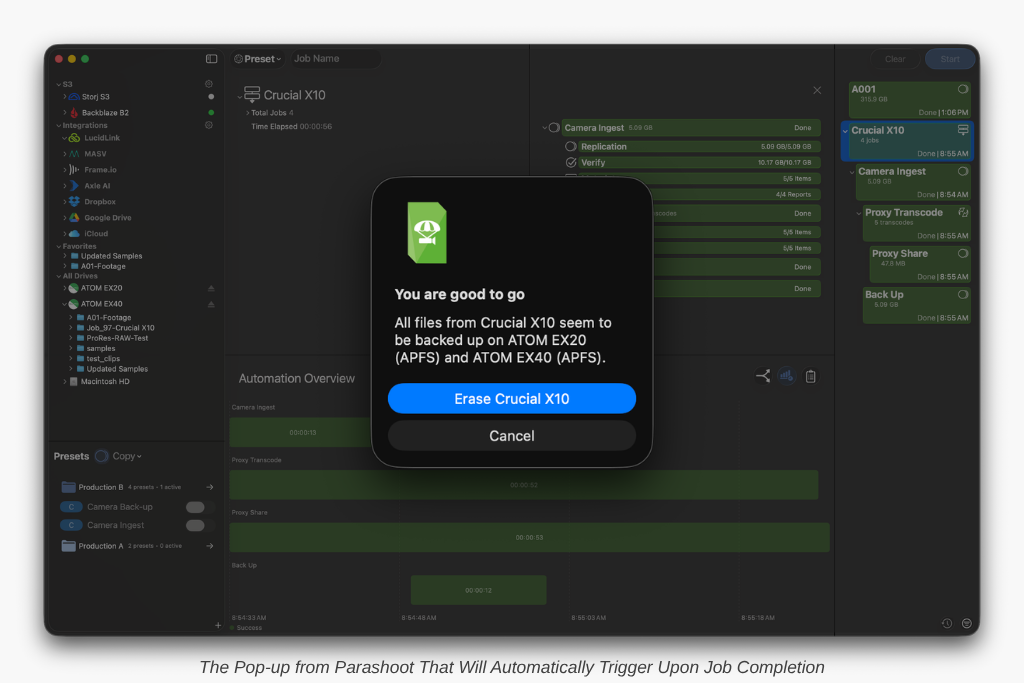
Task: Select the Job_97-Crucial X10 folder
Action: point(120,328)
